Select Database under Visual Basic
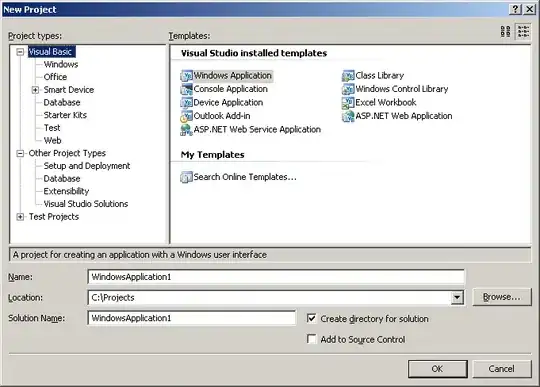 (62, 103)
